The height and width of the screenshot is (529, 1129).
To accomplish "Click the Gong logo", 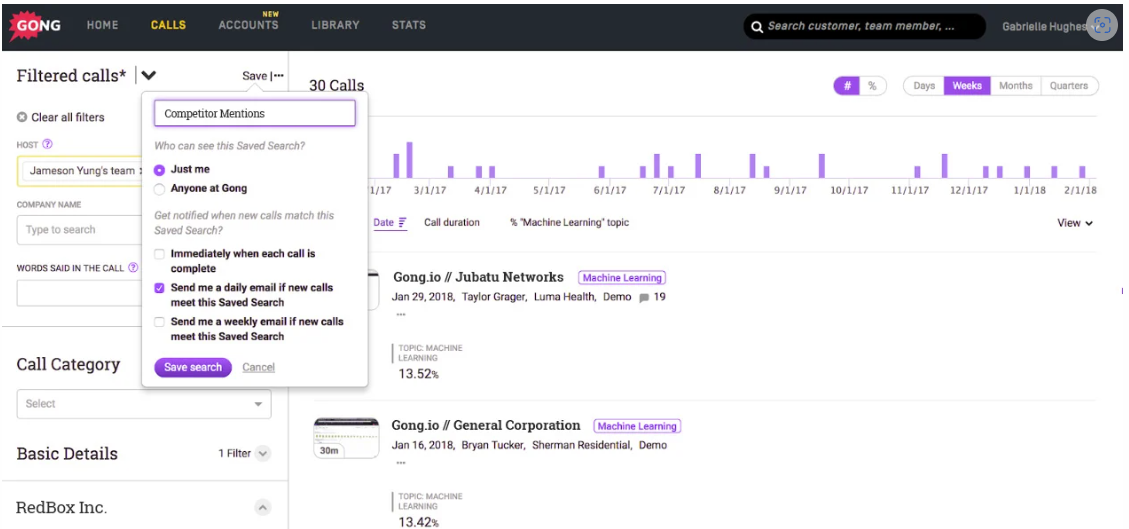I will (34, 25).
